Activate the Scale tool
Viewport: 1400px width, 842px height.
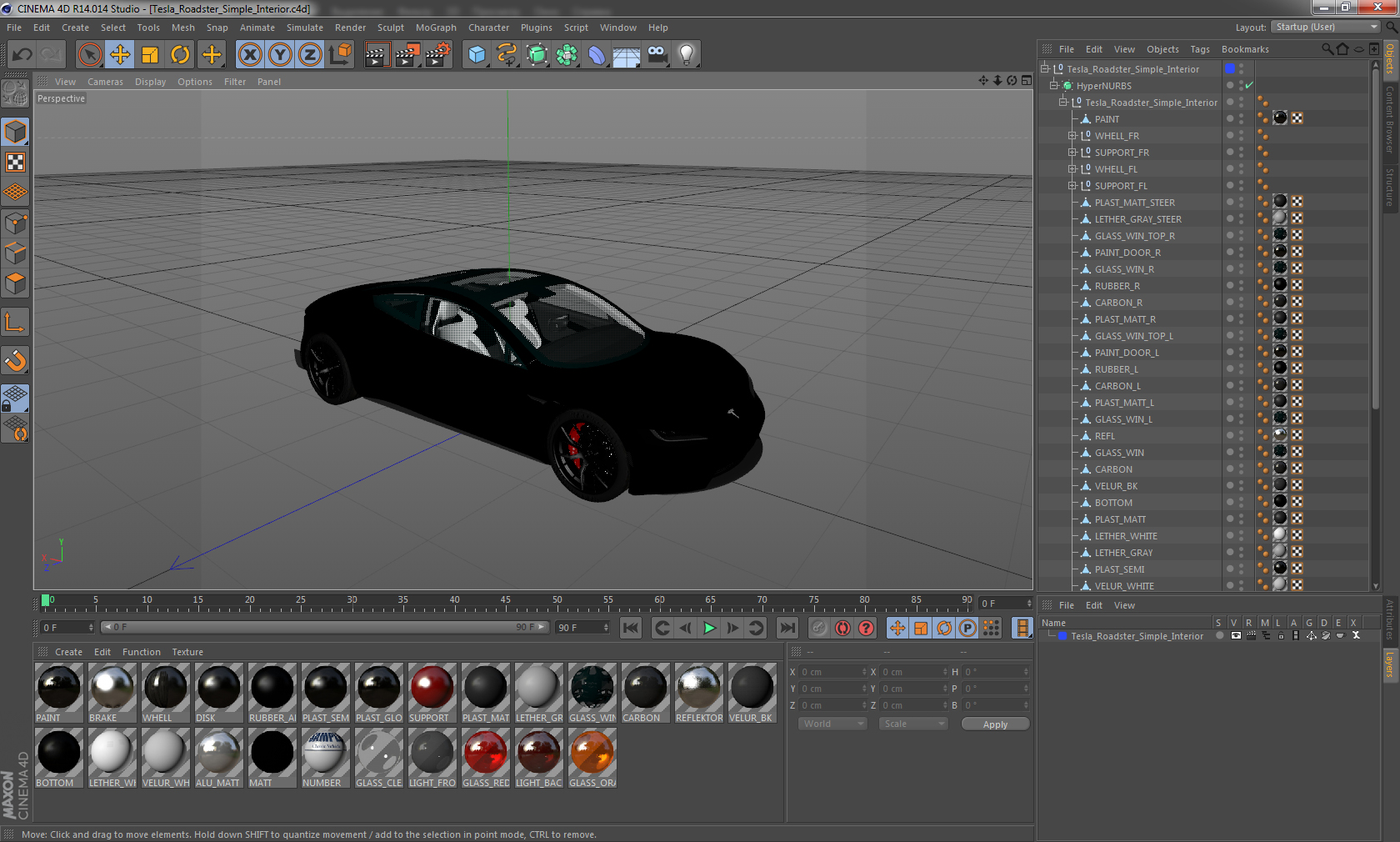[x=150, y=55]
